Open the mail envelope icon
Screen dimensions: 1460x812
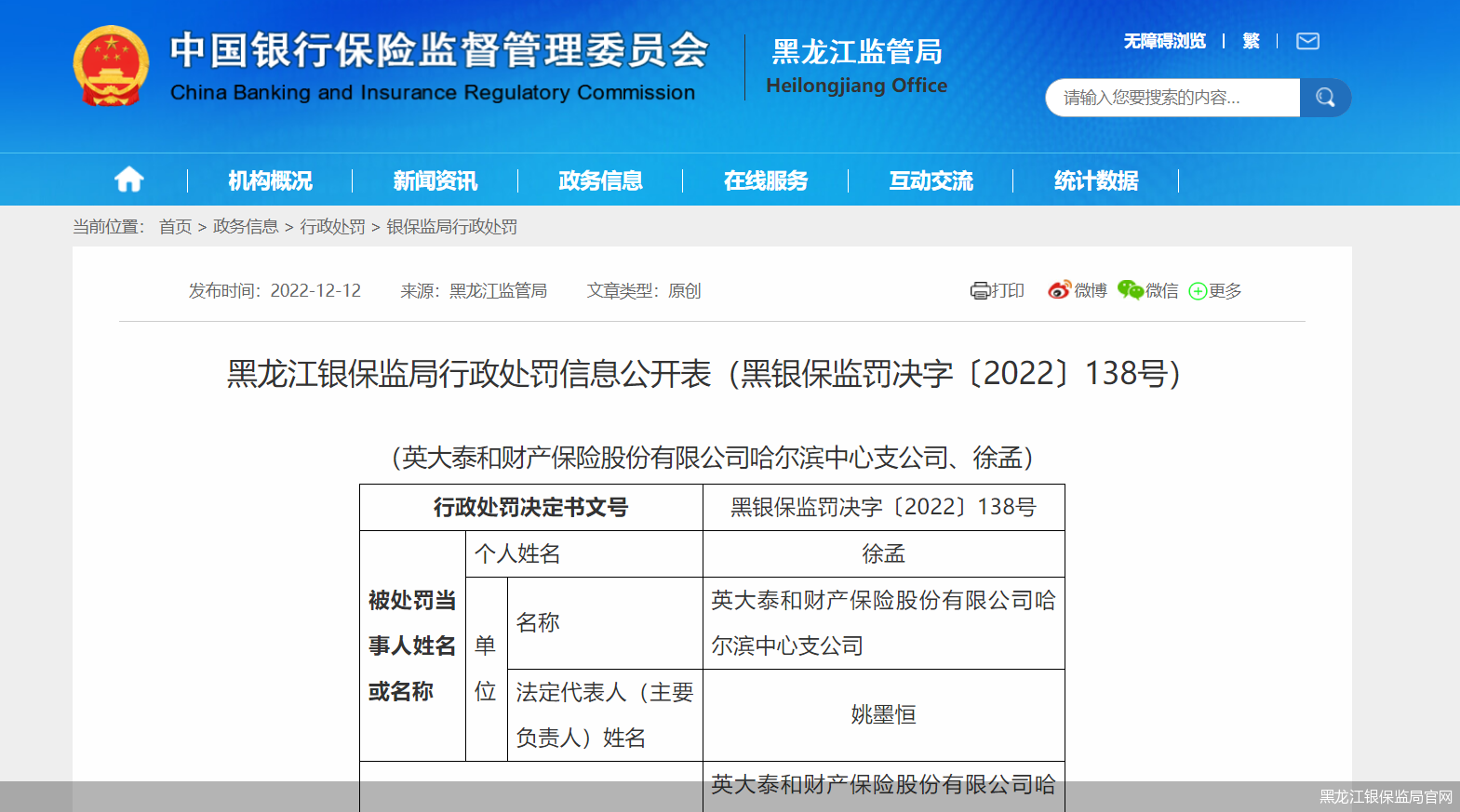point(1307,41)
